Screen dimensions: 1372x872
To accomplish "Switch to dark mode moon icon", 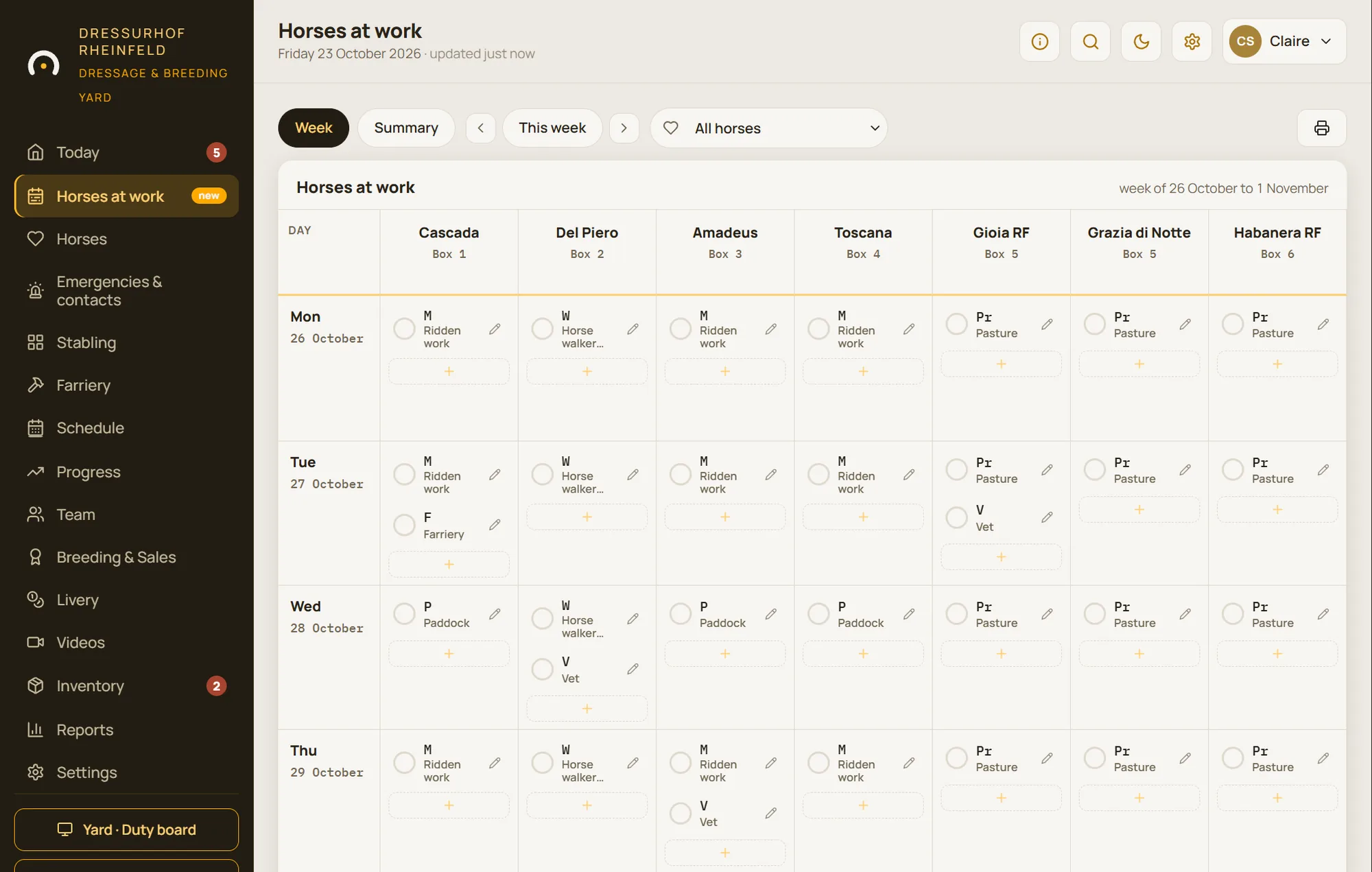I will point(1141,41).
